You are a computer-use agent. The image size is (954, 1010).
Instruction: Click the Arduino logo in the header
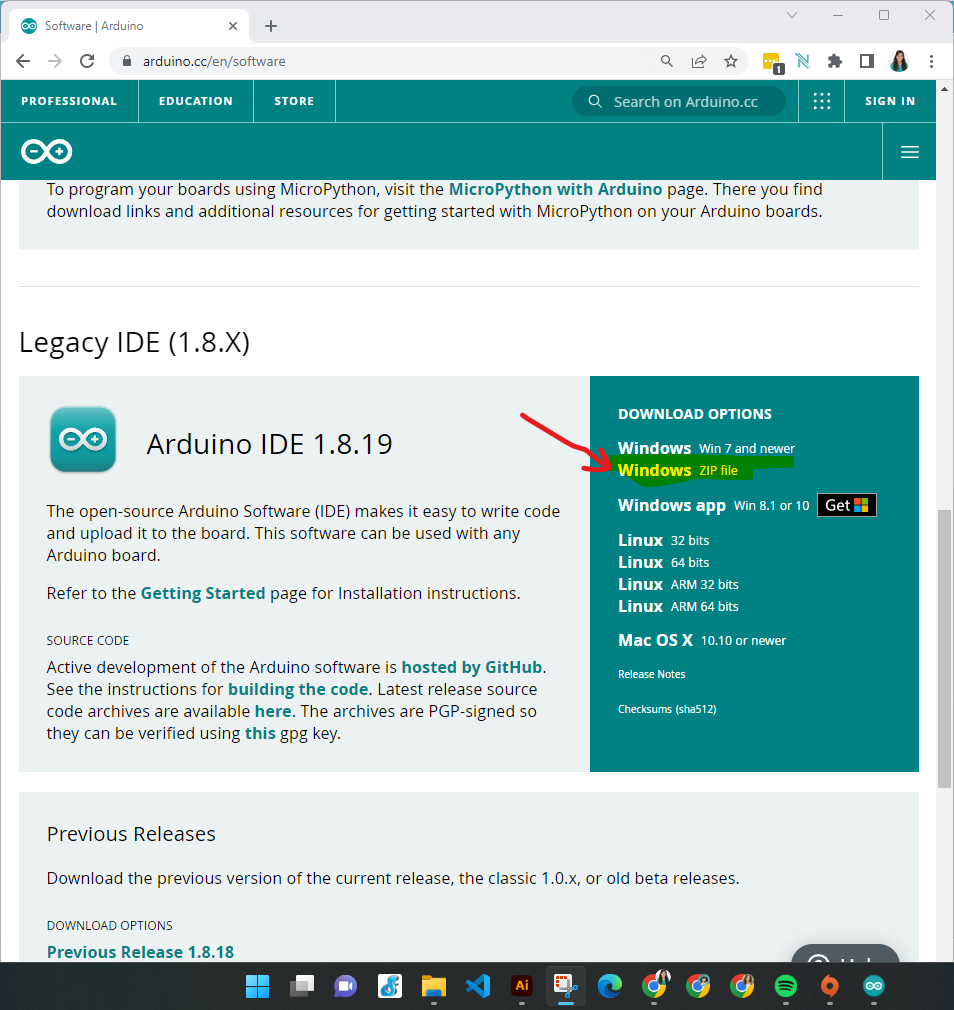[x=46, y=151]
